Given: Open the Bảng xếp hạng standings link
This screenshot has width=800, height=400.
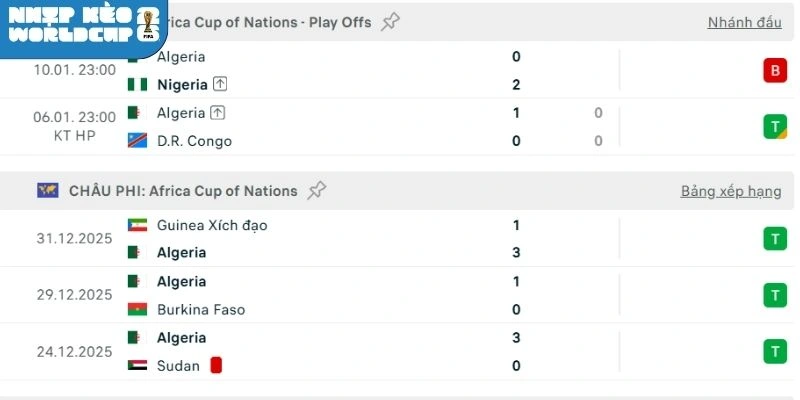Looking at the screenshot, I should click(x=731, y=191).
